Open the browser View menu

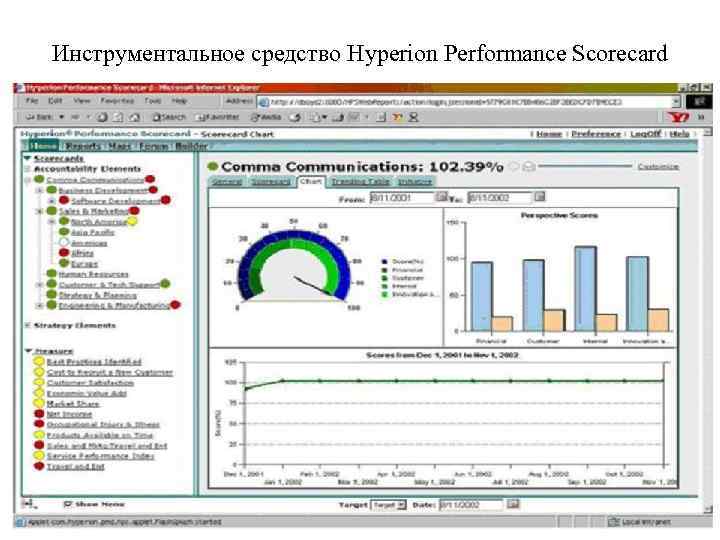(82, 101)
